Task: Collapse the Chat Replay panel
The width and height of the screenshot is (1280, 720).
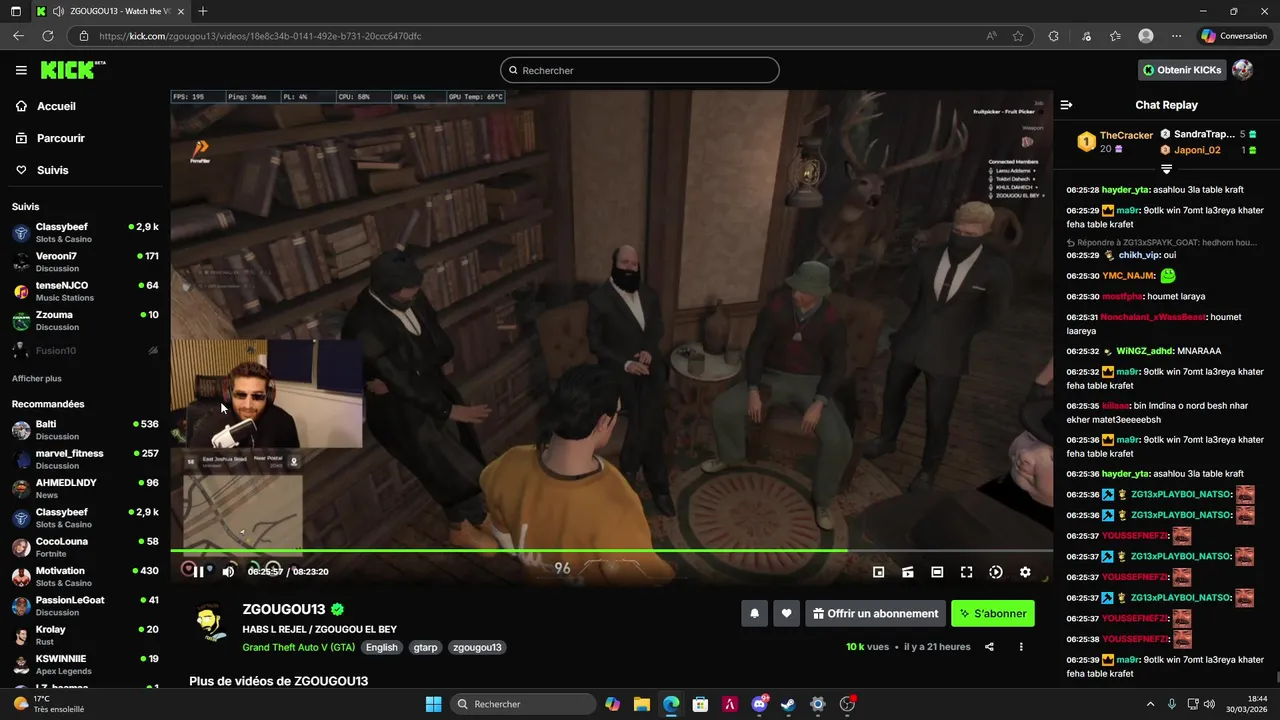Action: coord(1066,105)
